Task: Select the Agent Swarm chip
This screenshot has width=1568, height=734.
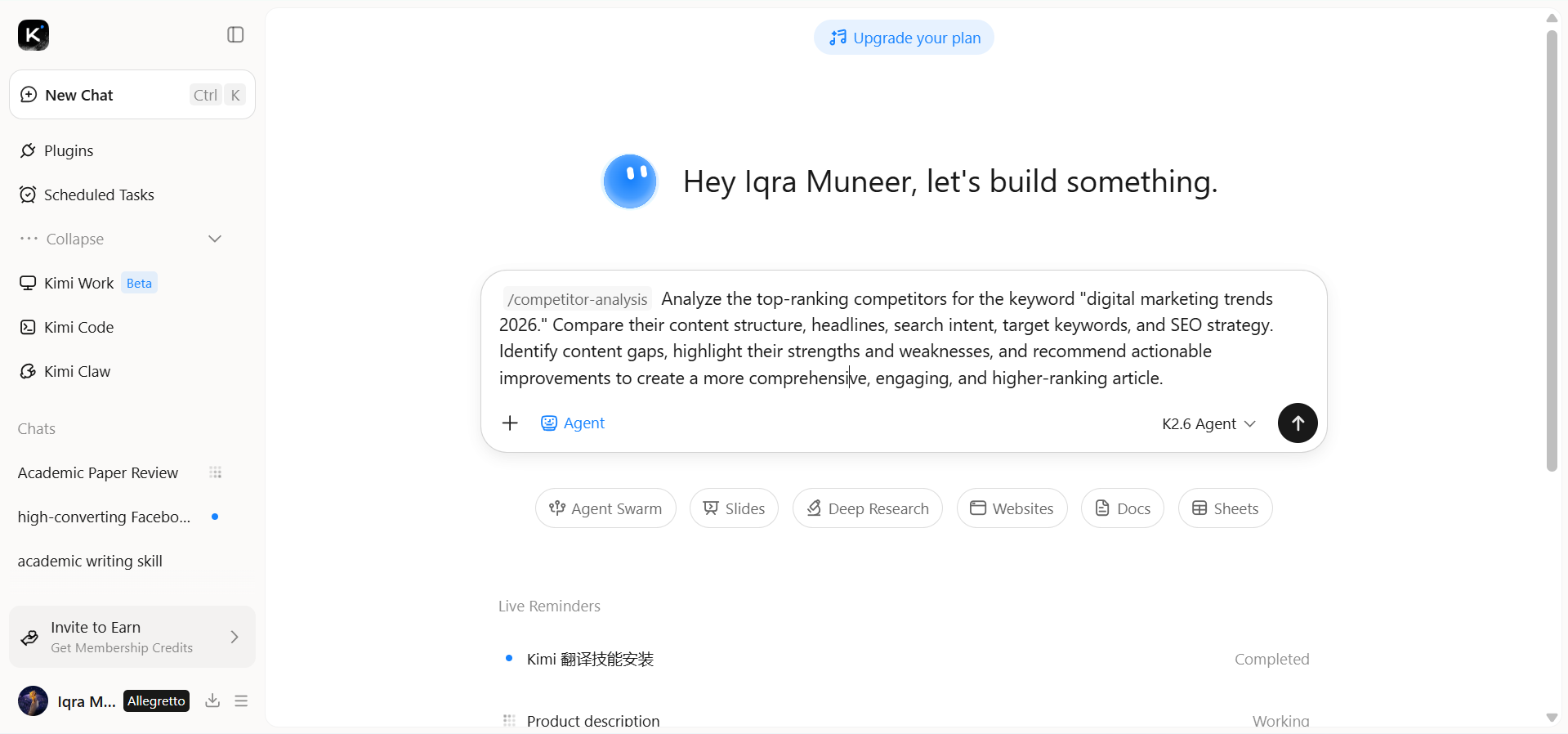Action: [x=605, y=508]
